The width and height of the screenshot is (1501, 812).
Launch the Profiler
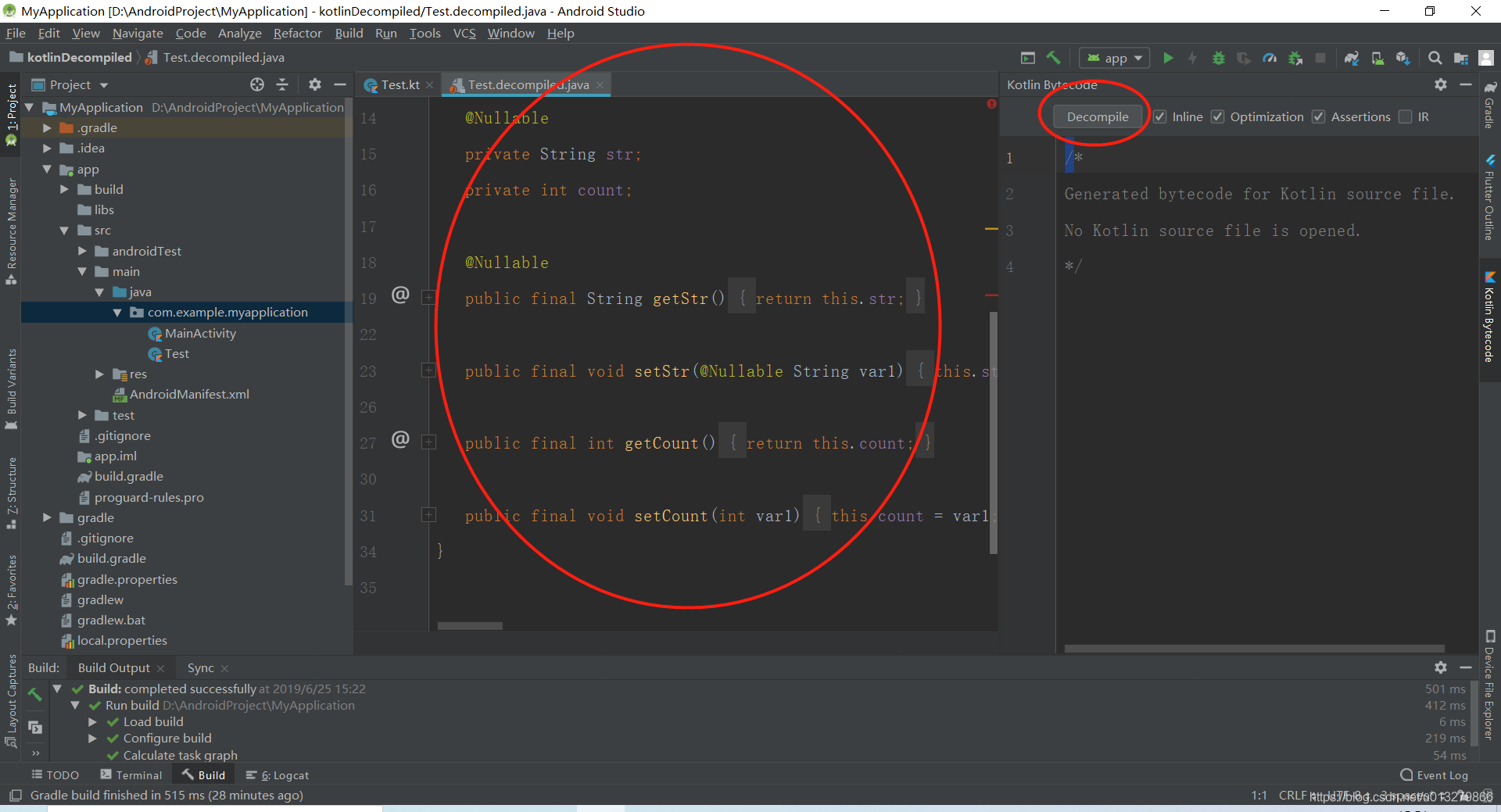pos(1270,57)
